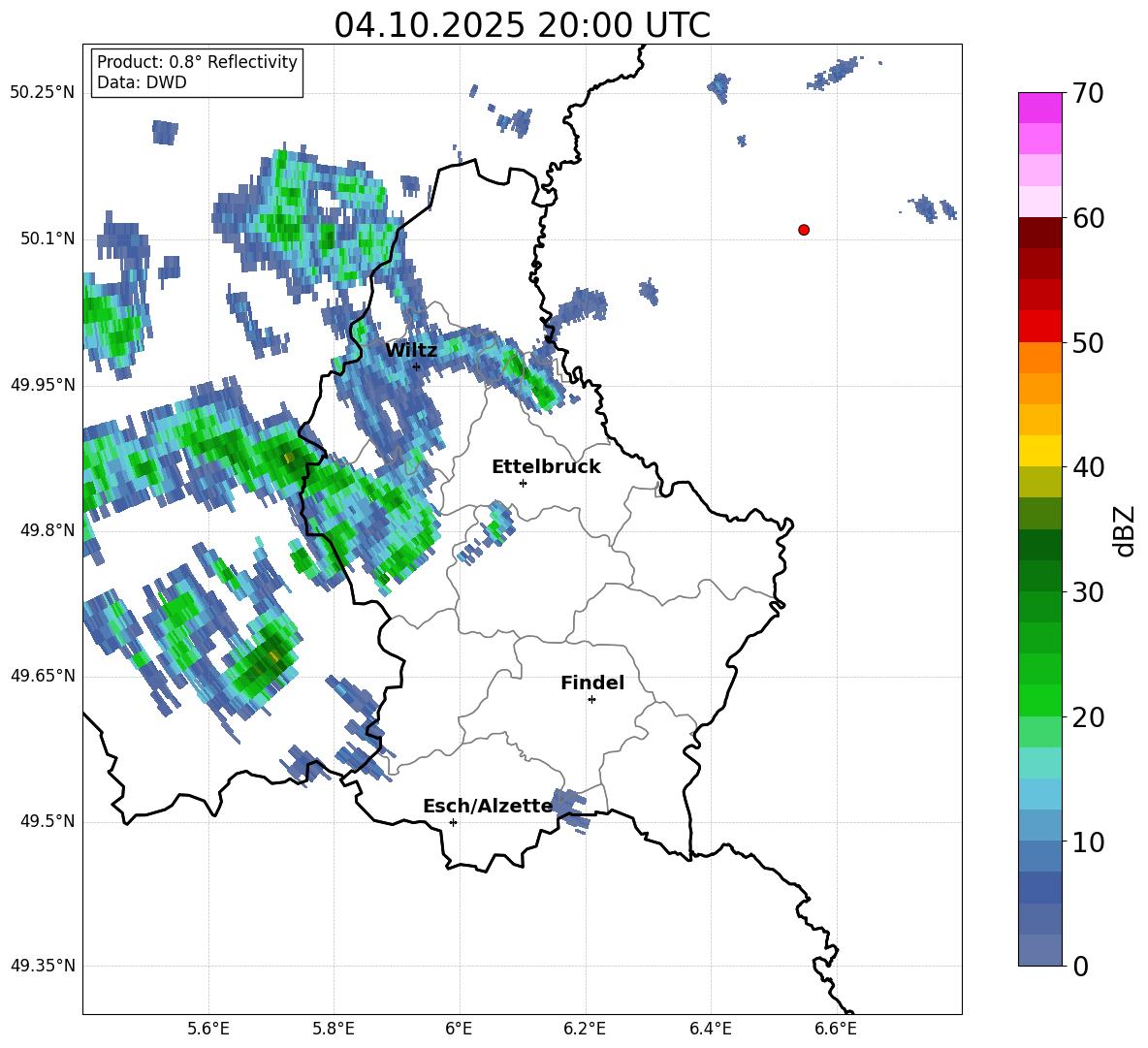This screenshot has width=1148, height=1048.
Task: Click the 5.8°E longitude label
Action: (334, 1029)
